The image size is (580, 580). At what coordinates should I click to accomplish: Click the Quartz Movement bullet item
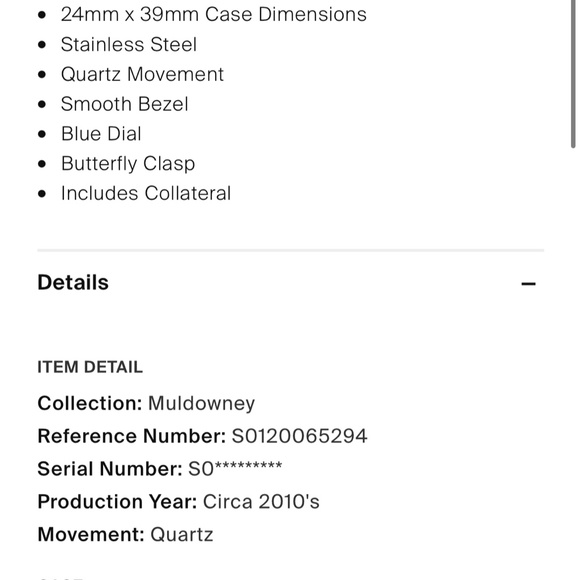tap(142, 74)
